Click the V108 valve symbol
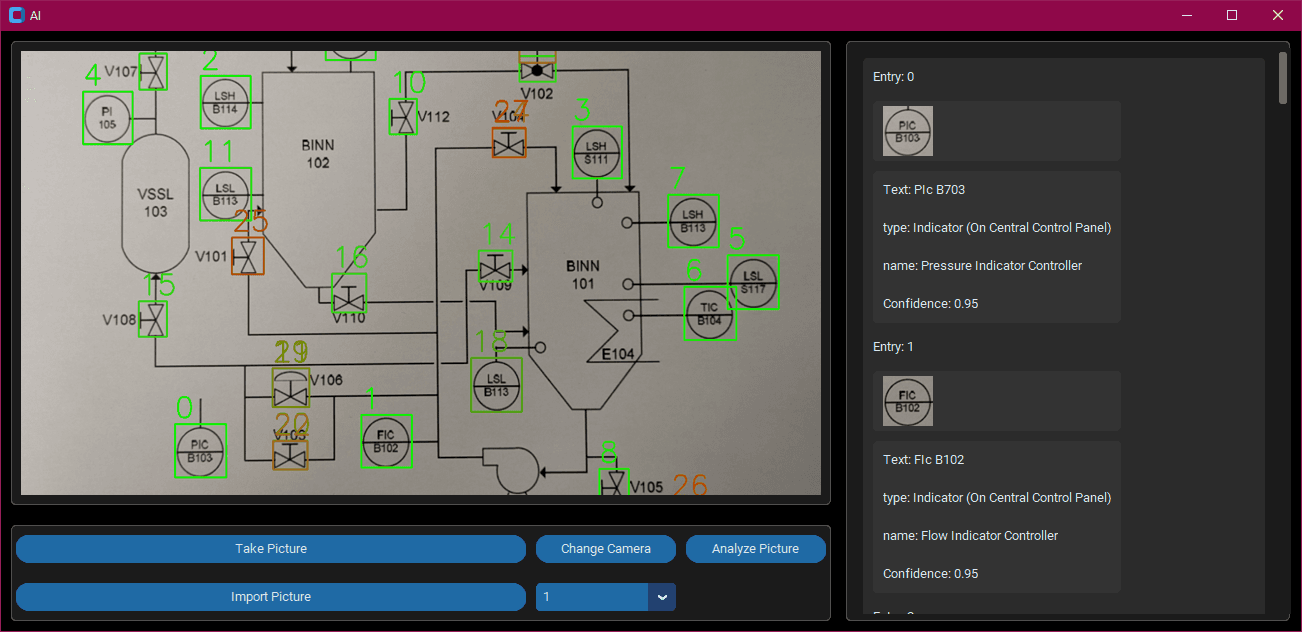The image size is (1302, 632). pyautogui.click(x=153, y=320)
